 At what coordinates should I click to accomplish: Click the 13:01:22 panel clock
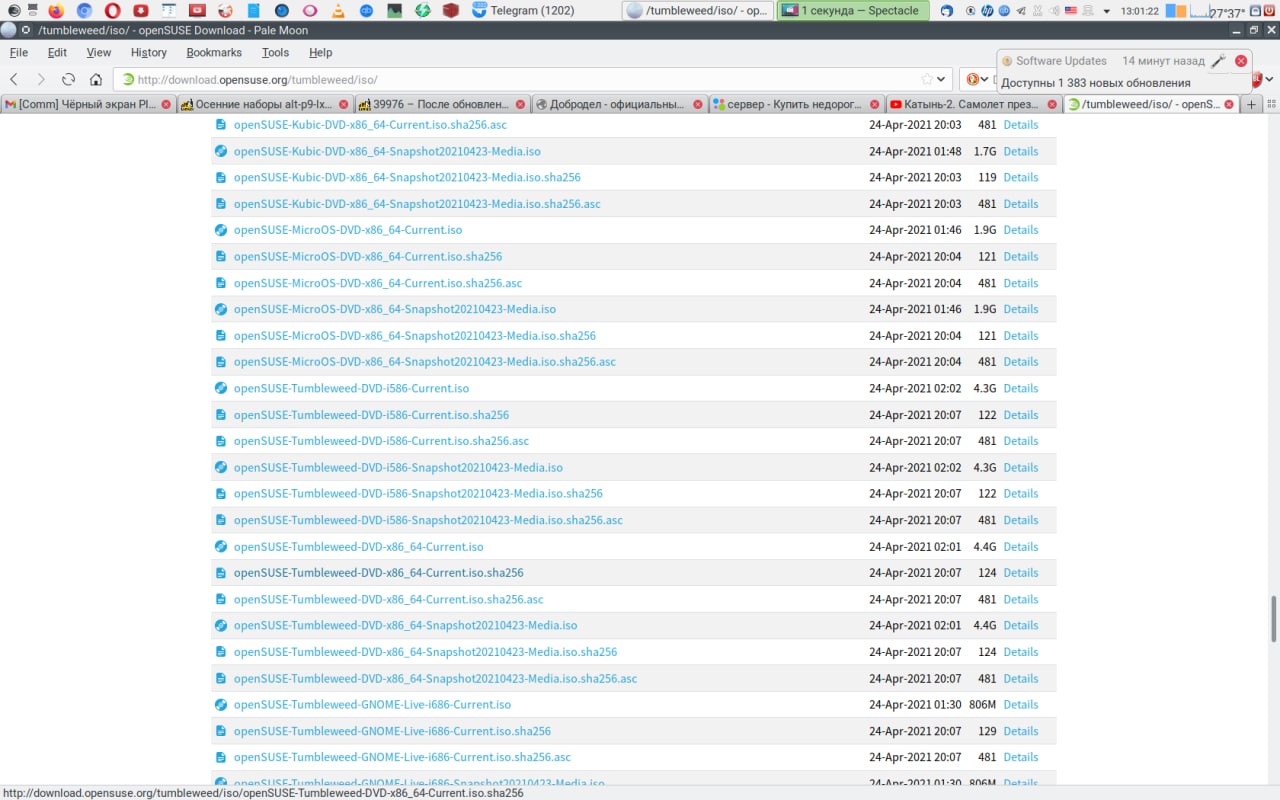click(x=1139, y=11)
